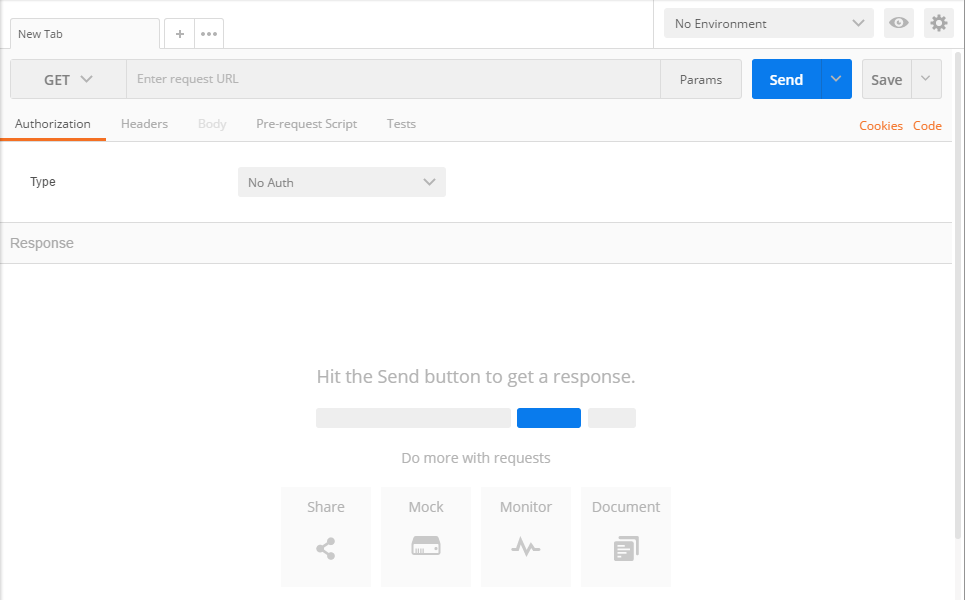Click the Save button
Image resolution: width=965 pixels, height=600 pixels.
(x=887, y=79)
